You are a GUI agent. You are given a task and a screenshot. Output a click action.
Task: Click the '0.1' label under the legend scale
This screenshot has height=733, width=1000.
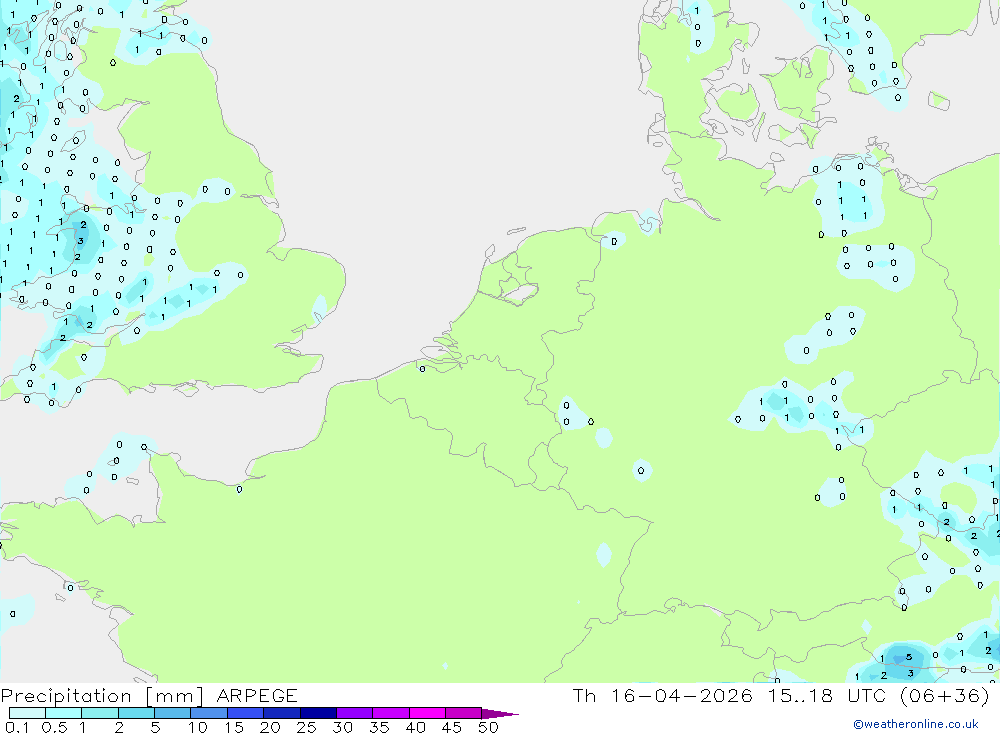[17, 727]
